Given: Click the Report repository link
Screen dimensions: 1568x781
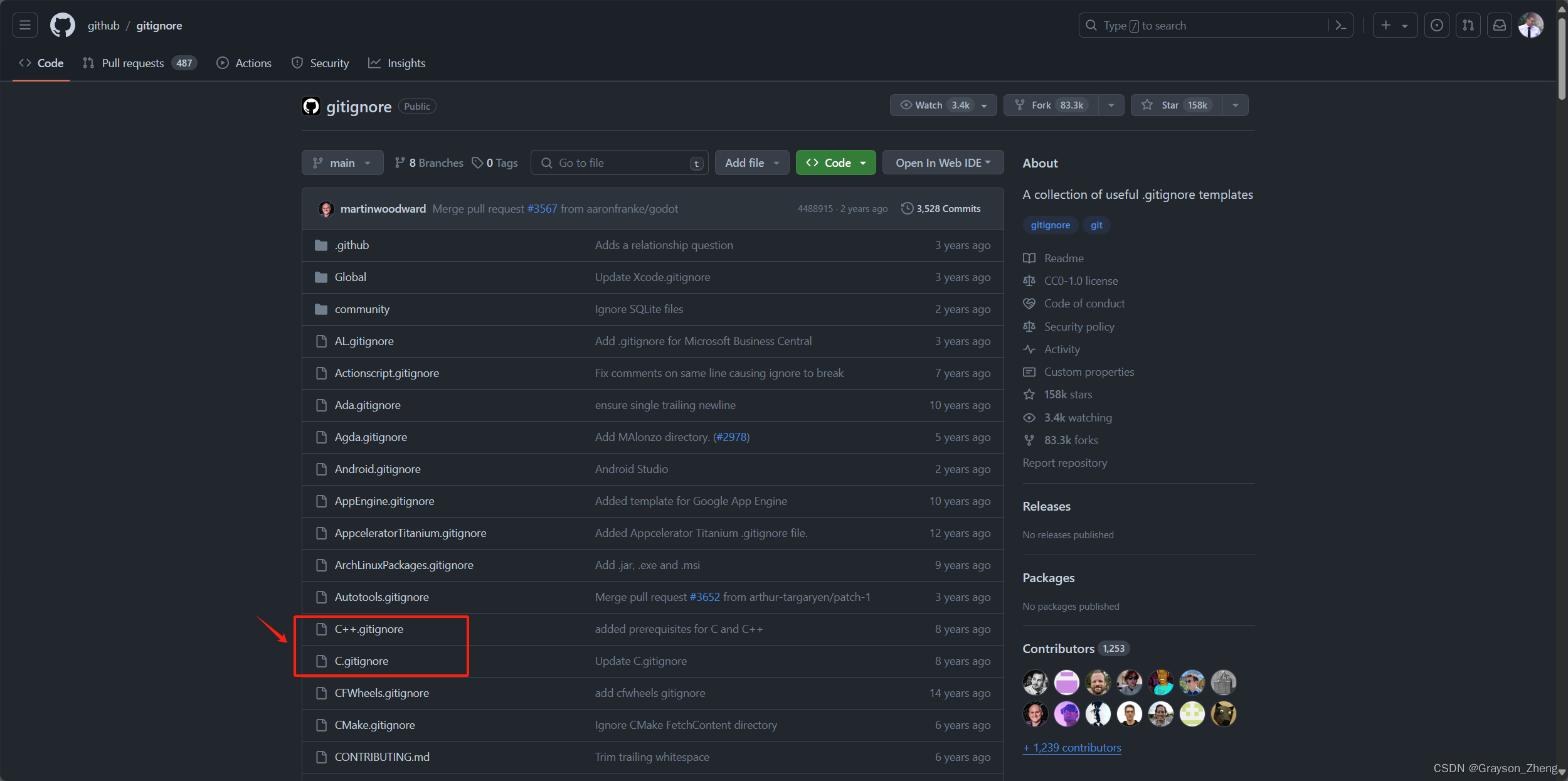Looking at the screenshot, I should click(1065, 463).
